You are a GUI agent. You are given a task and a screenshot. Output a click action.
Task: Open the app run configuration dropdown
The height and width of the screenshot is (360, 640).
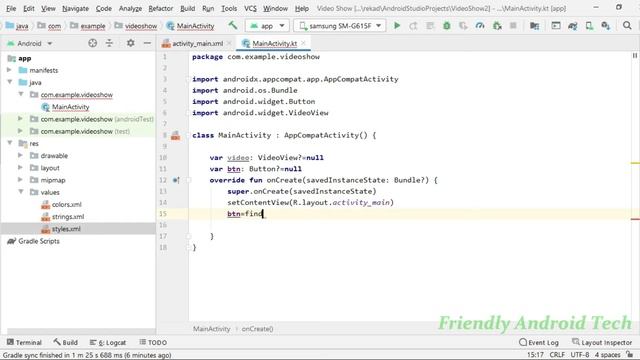coord(267,26)
